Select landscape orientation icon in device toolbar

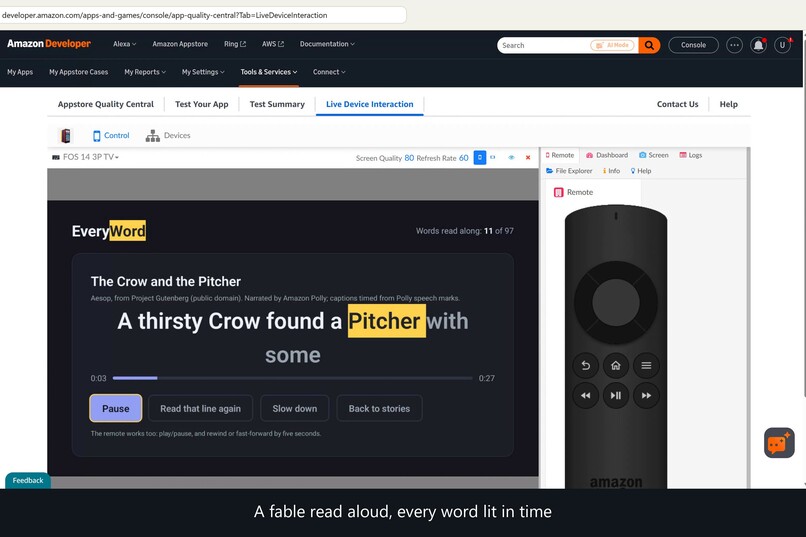493,157
